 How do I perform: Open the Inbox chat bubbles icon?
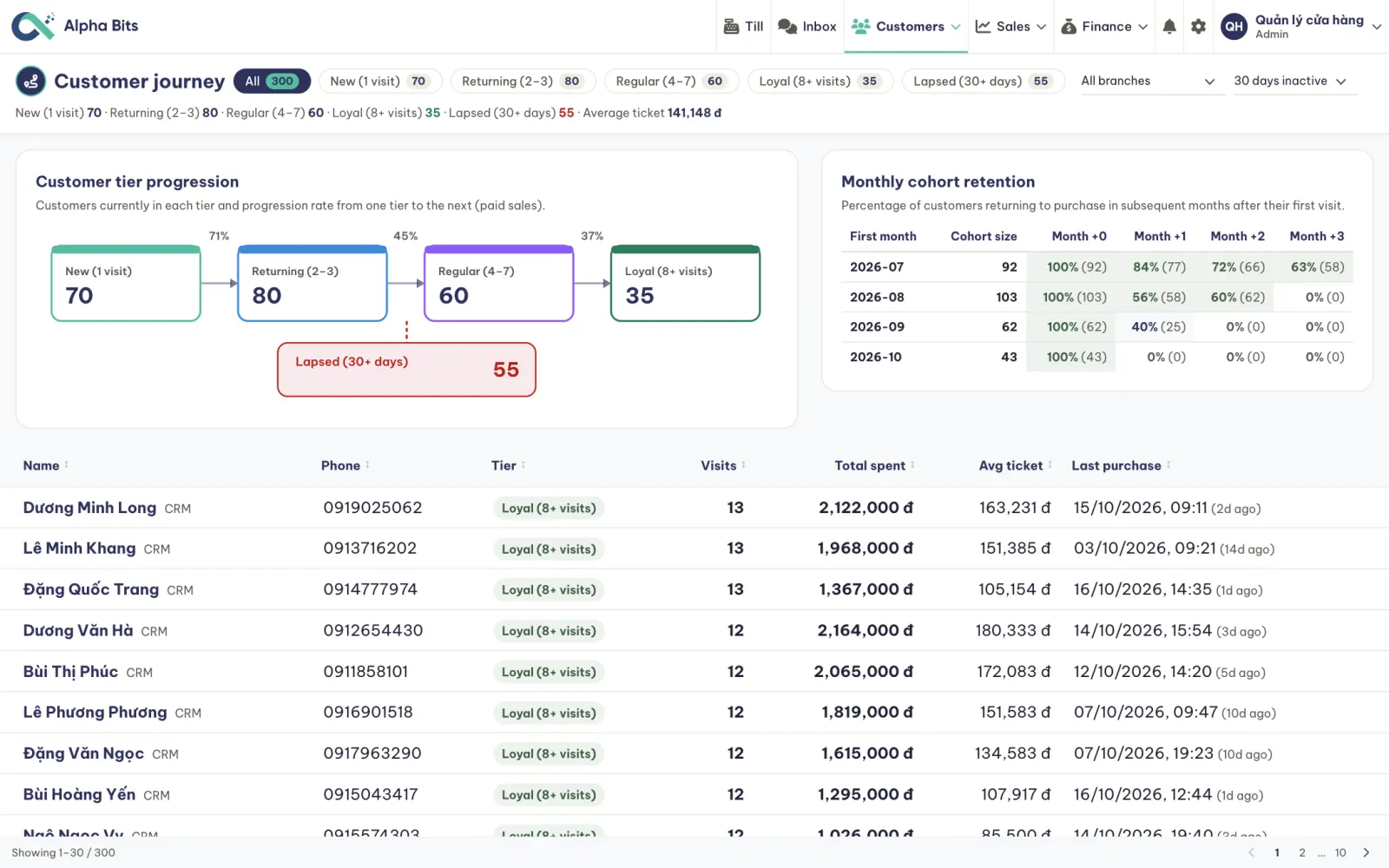pos(787,27)
